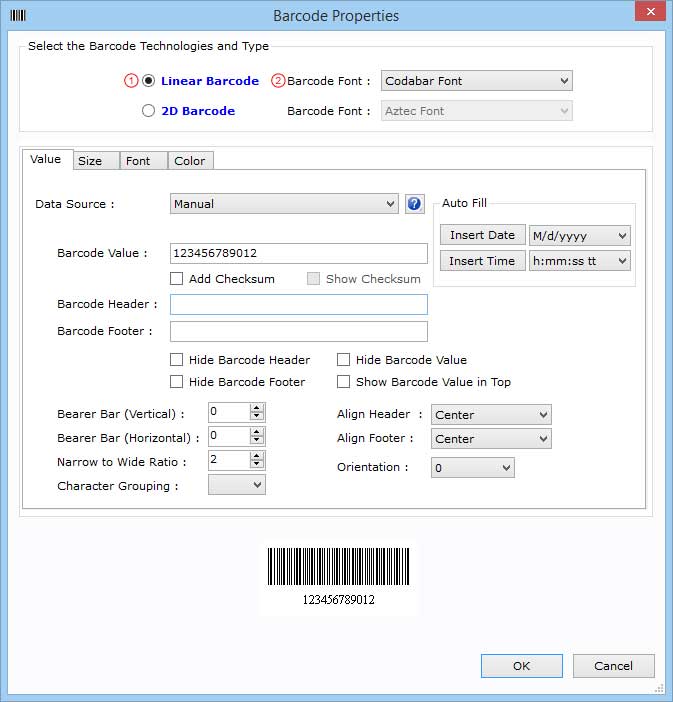Click the blue help icon beside Data Source
673x702 pixels.
point(415,204)
